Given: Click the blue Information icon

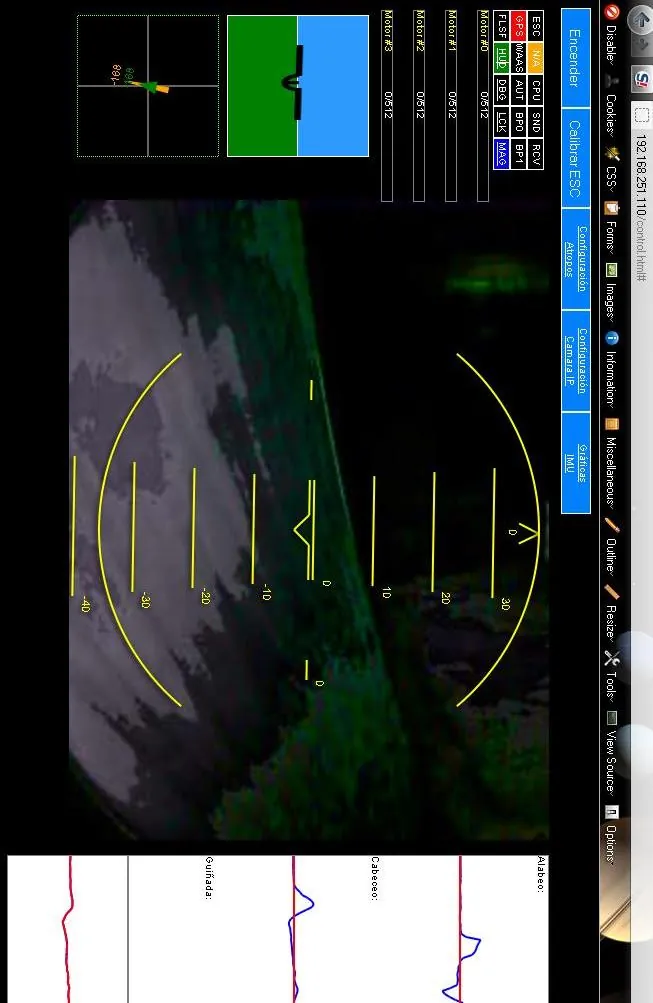Looking at the screenshot, I should point(612,338).
